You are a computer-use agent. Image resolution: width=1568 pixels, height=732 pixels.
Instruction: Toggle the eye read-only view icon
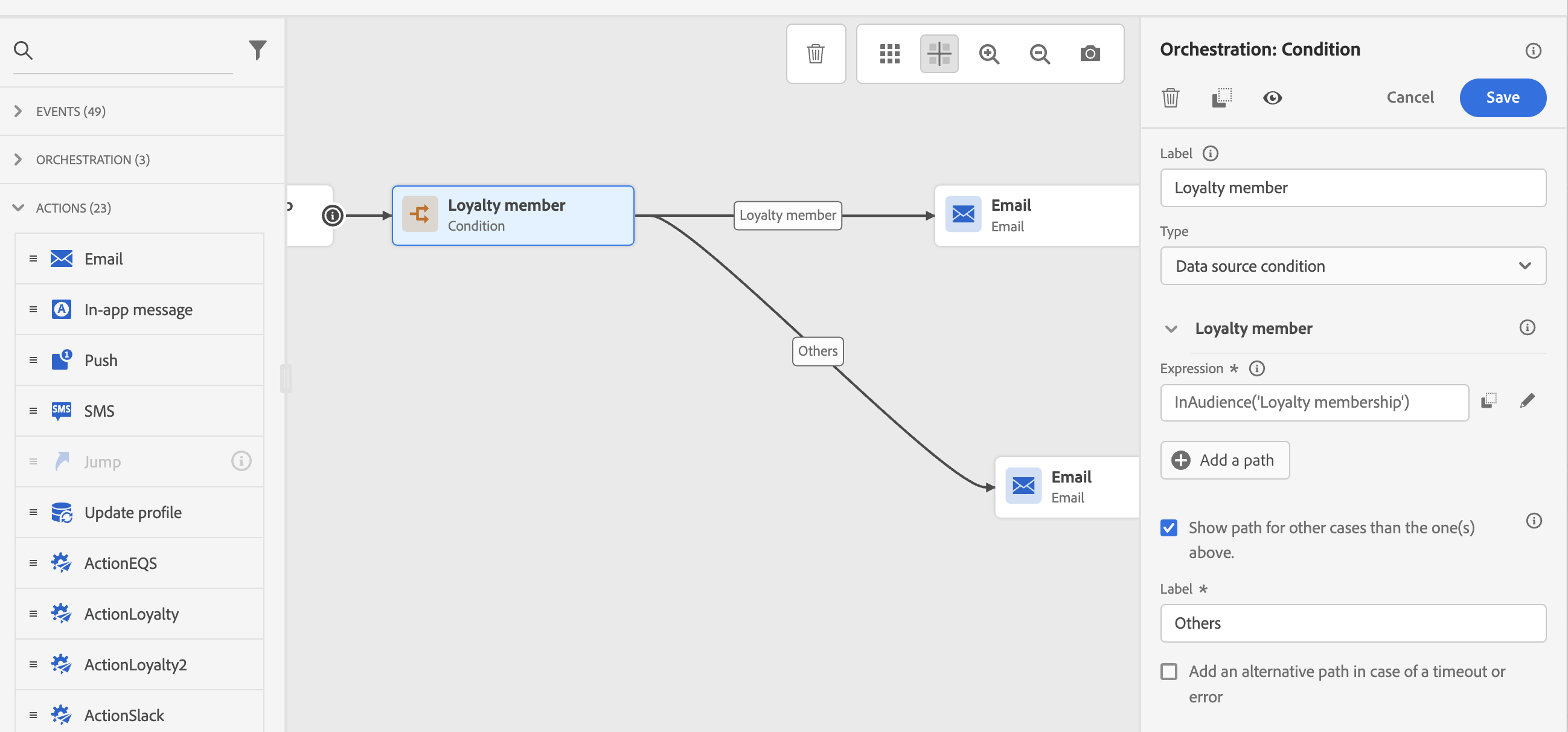pos(1272,97)
